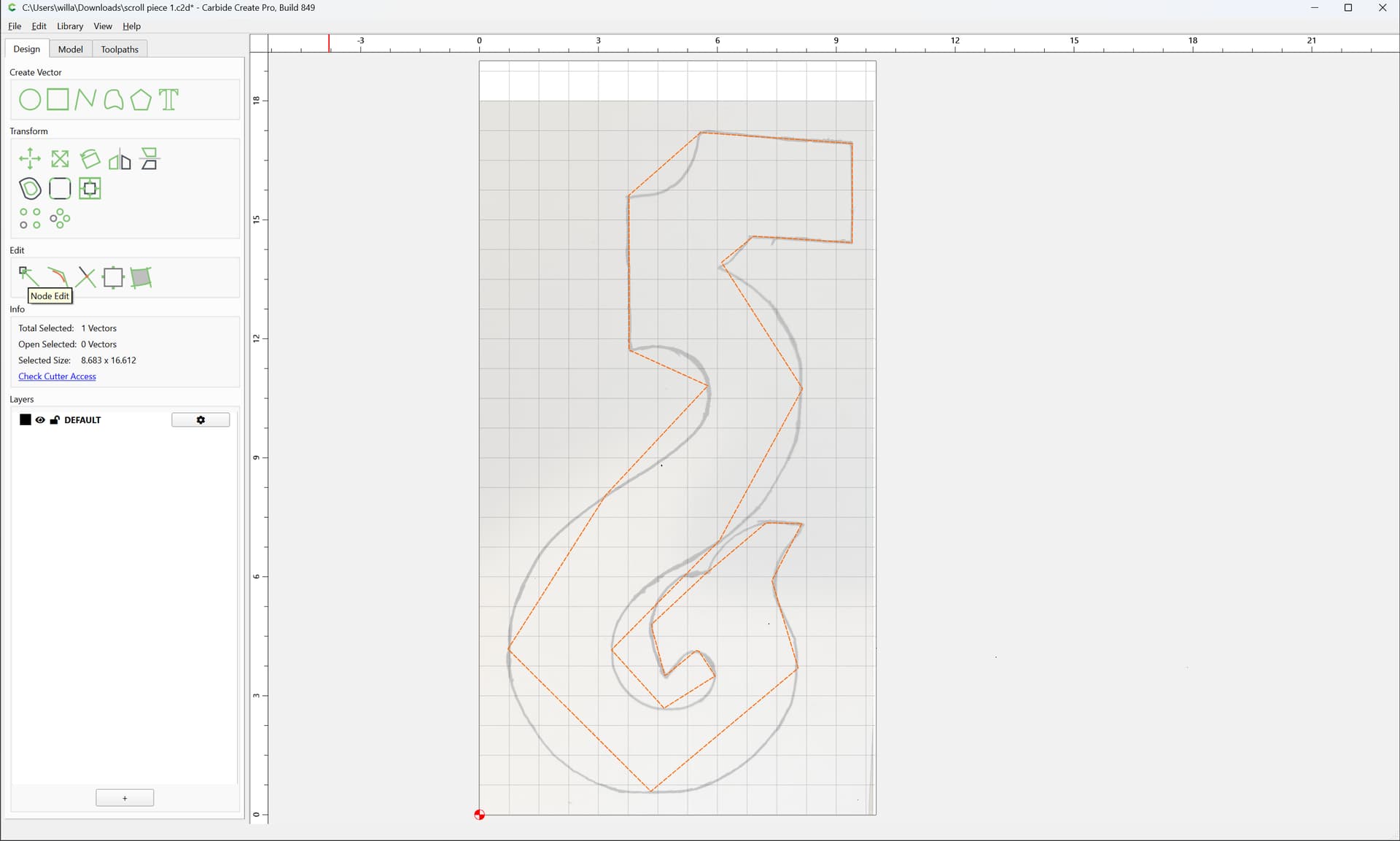Open the Linear array tool
The width and height of the screenshot is (1400, 841).
[30, 218]
